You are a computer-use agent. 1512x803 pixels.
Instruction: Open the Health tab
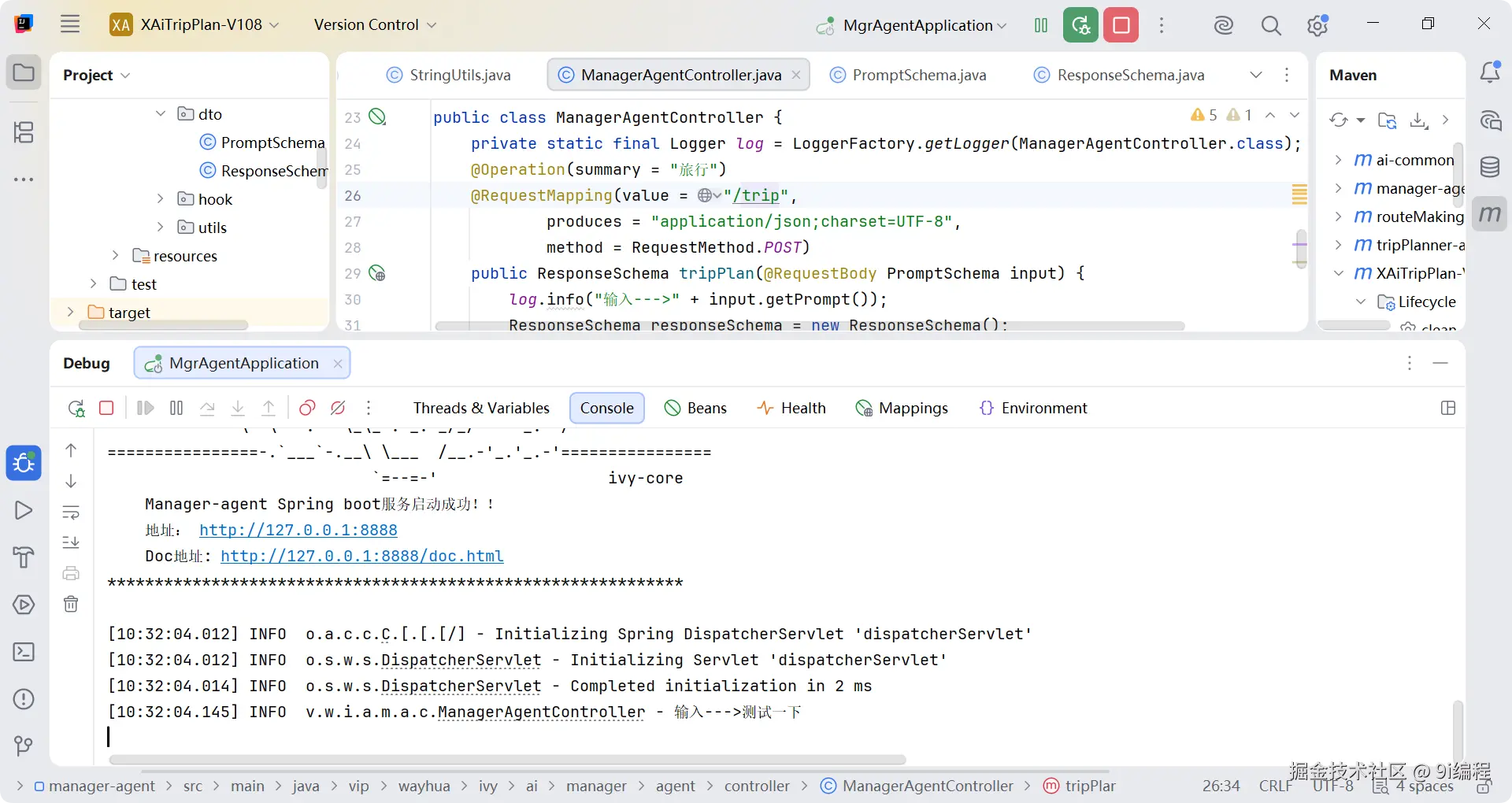(791, 408)
